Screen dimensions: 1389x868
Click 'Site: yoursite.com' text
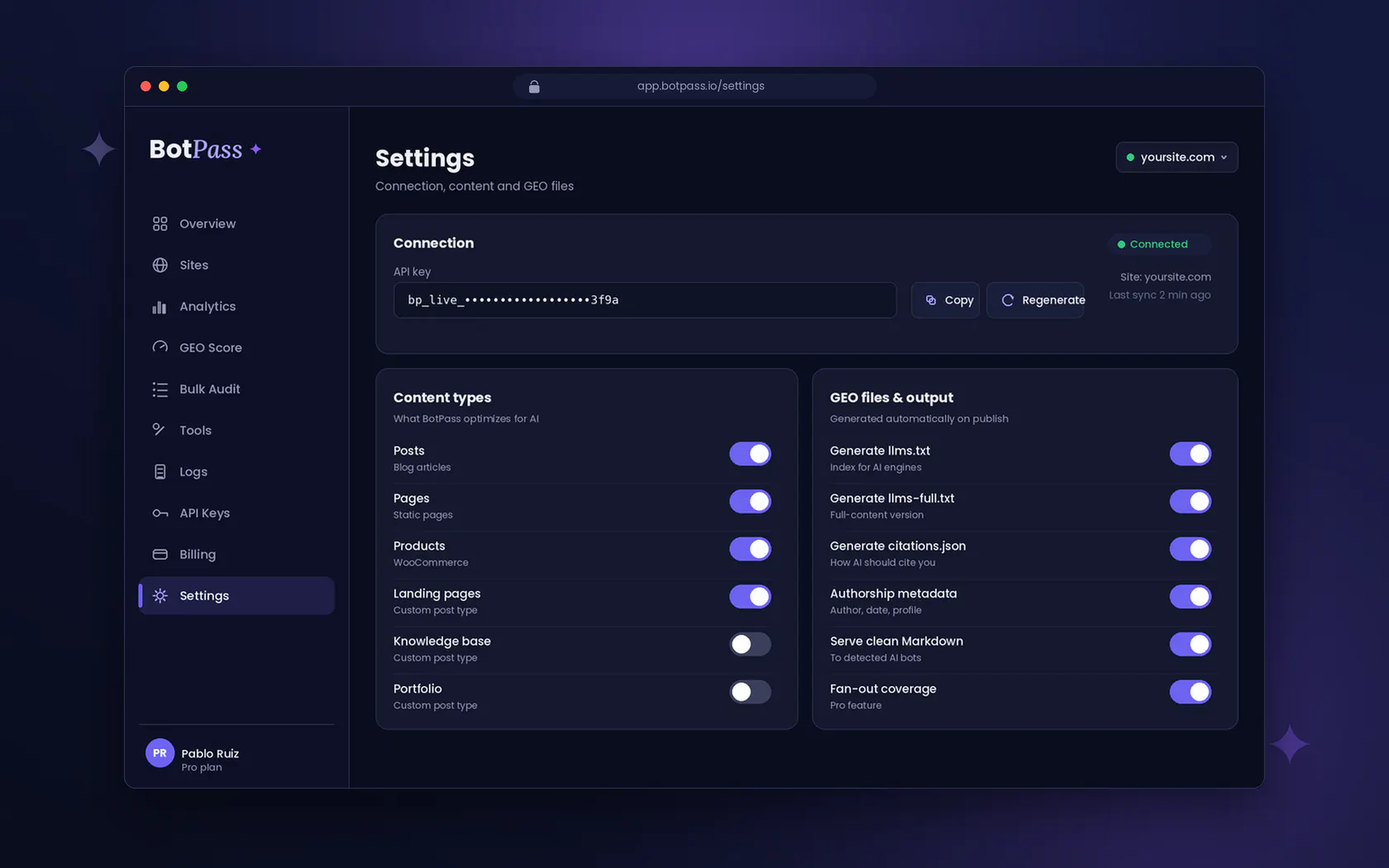tap(1165, 277)
